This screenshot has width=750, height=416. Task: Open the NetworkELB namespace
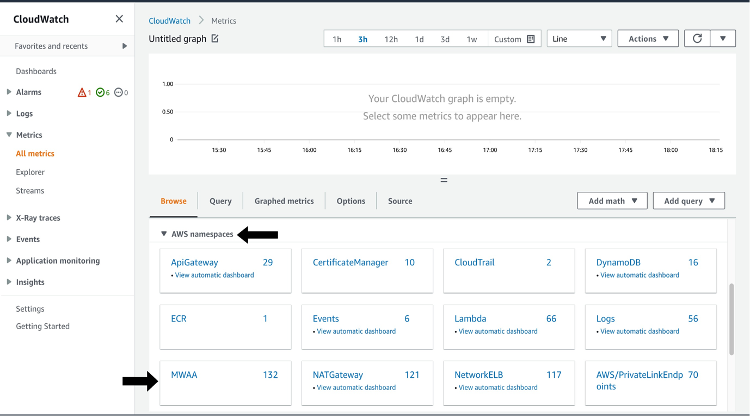[478, 375]
